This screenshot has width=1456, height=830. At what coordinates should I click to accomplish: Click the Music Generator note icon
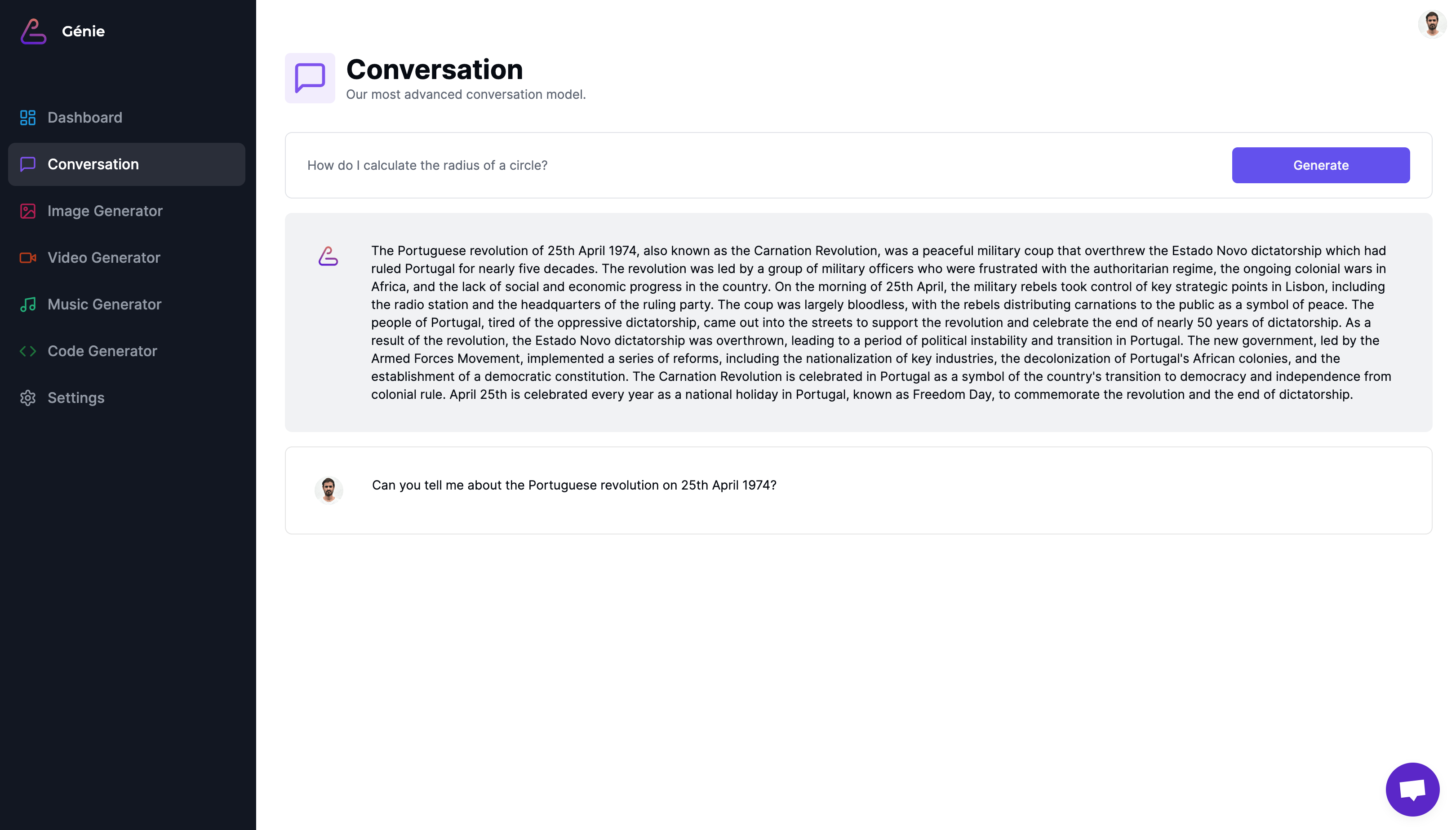[x=27, y=305]
